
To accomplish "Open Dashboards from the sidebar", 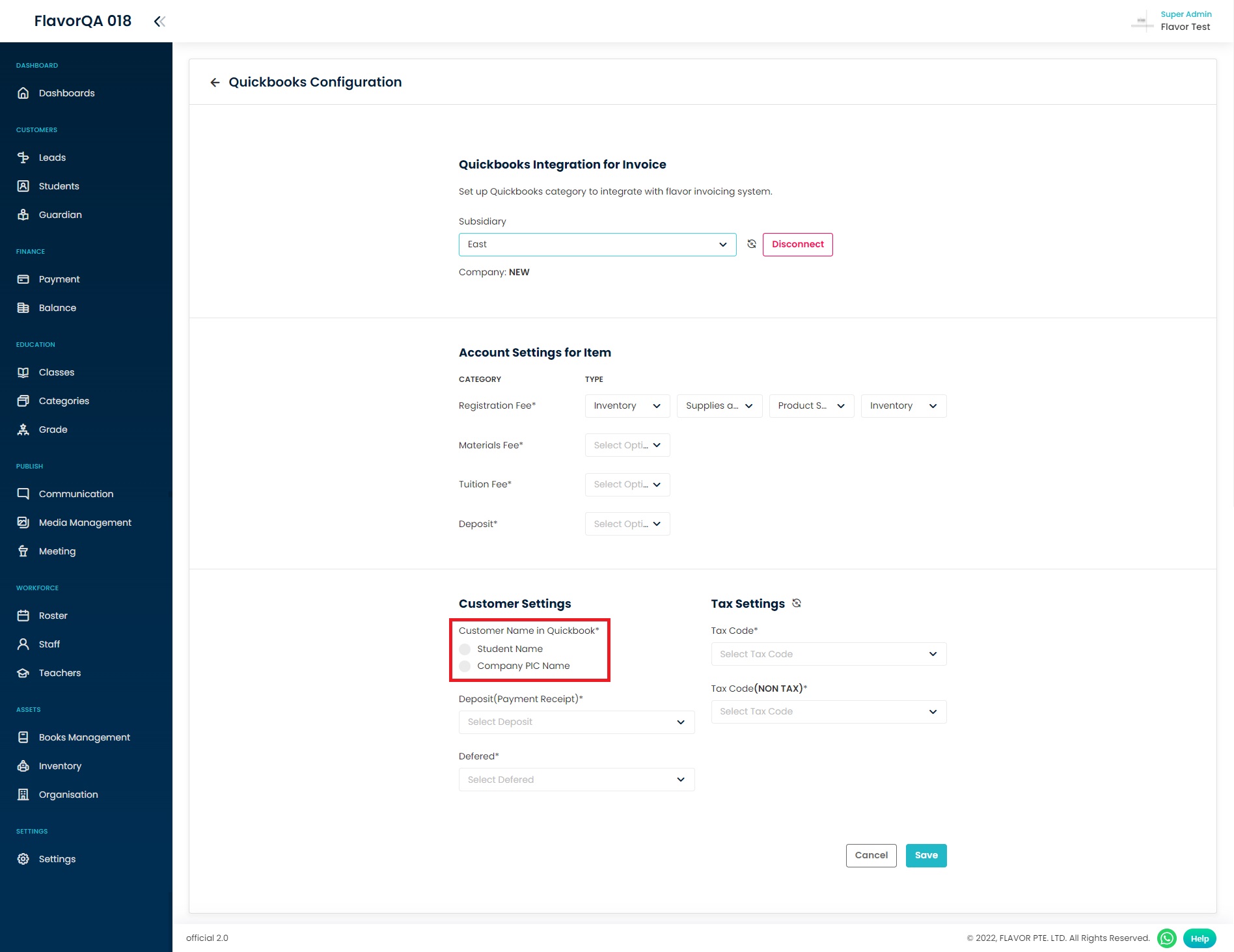I will pyautogui.click(x=66, y=93).
